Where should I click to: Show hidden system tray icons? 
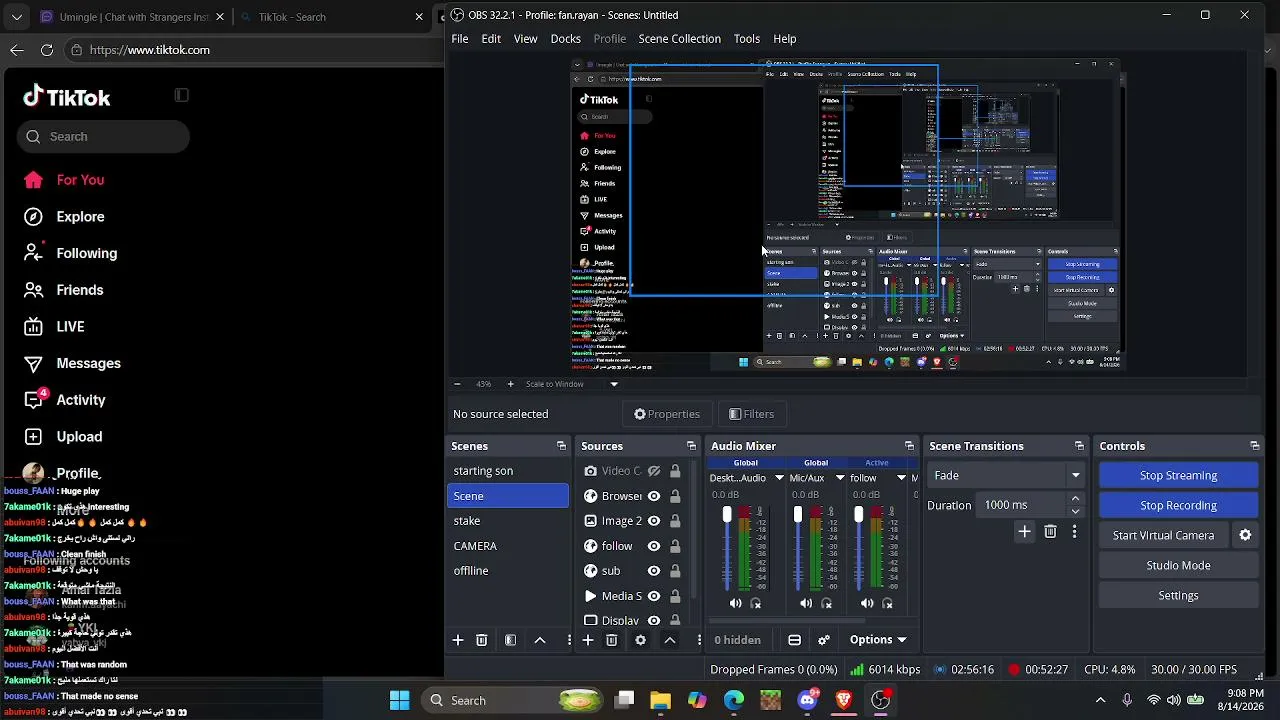tap(1101, 700)
